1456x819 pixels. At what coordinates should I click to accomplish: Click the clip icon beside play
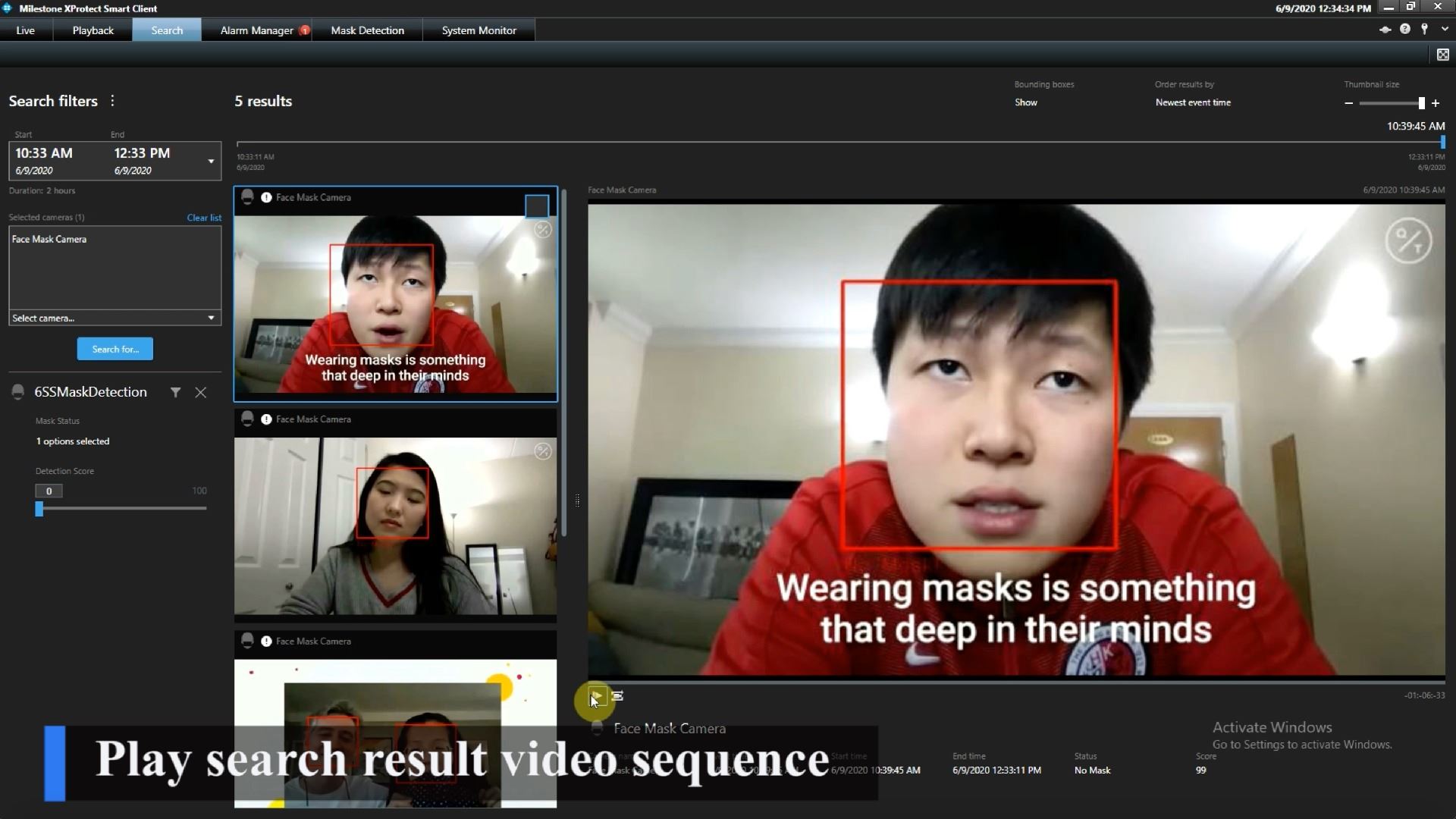pos(617,695)
